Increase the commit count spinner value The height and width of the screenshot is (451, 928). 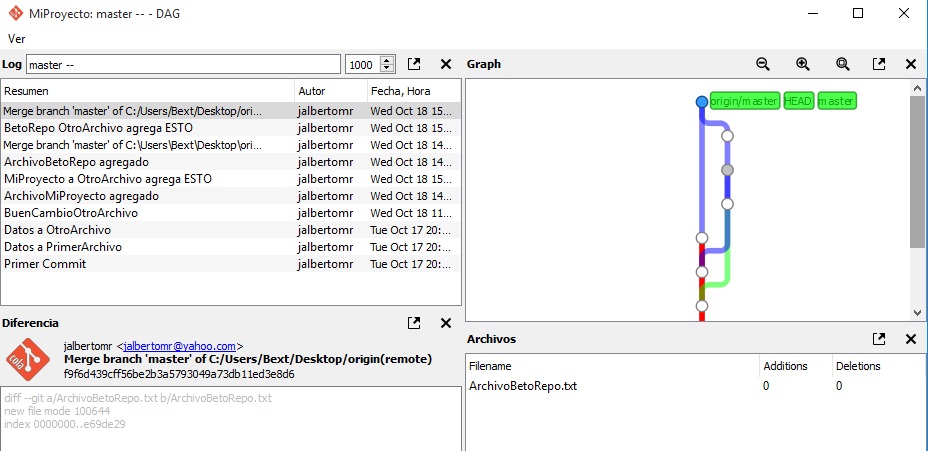pos(388,60)
